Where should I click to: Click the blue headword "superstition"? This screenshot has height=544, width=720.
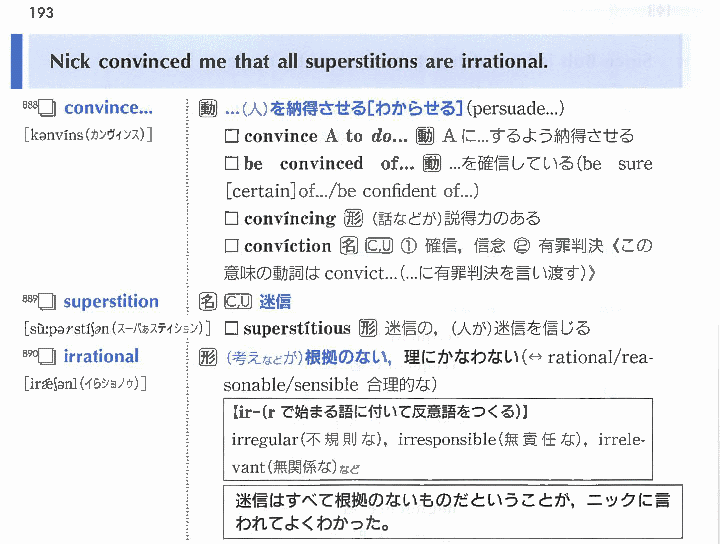111,301
